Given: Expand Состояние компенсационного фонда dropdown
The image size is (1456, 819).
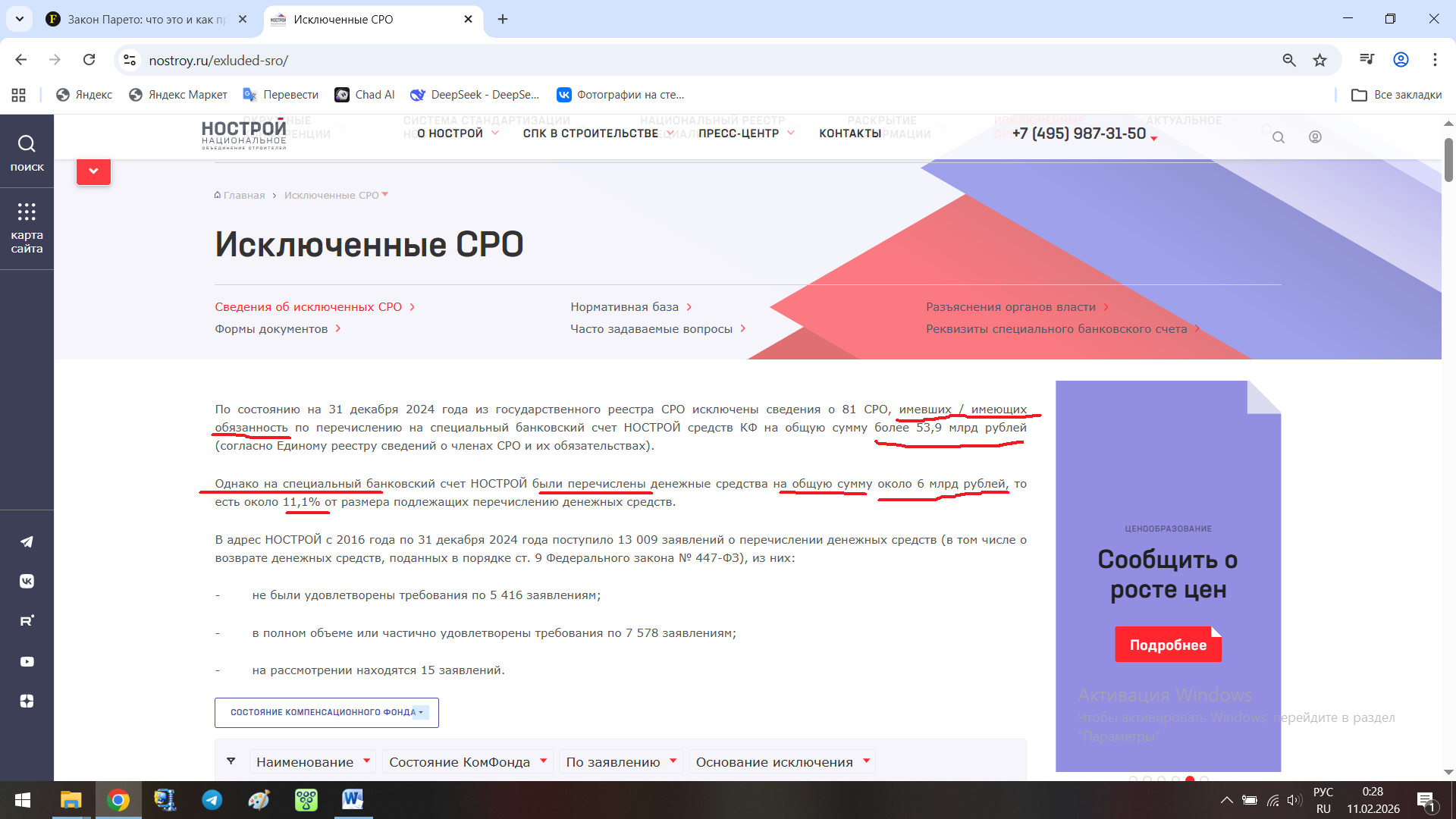Looking at the screenshot, I should (327, 713).
